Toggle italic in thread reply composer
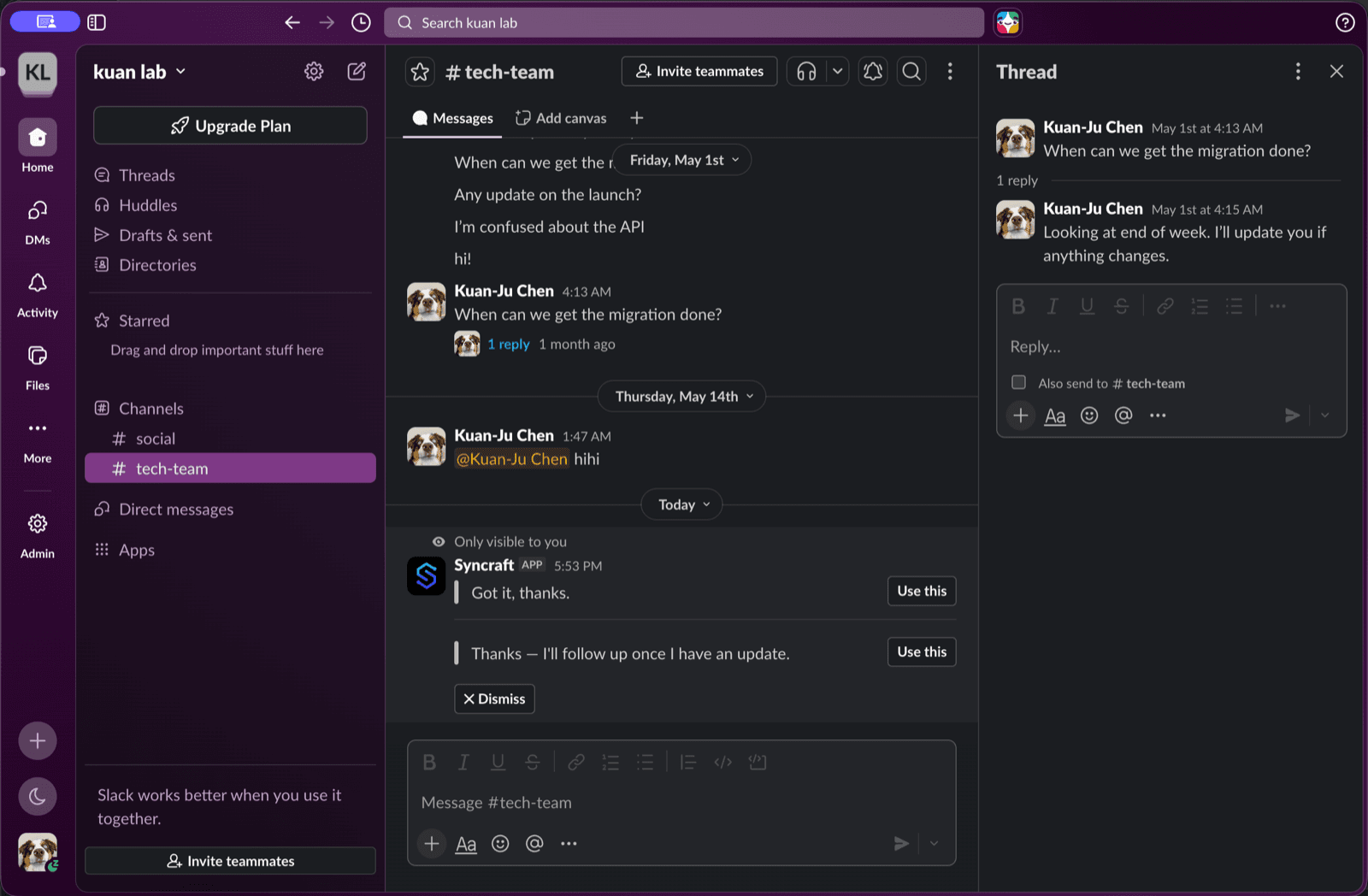The width and height of the screenshot is (1368, 896). pos(1053,306)
